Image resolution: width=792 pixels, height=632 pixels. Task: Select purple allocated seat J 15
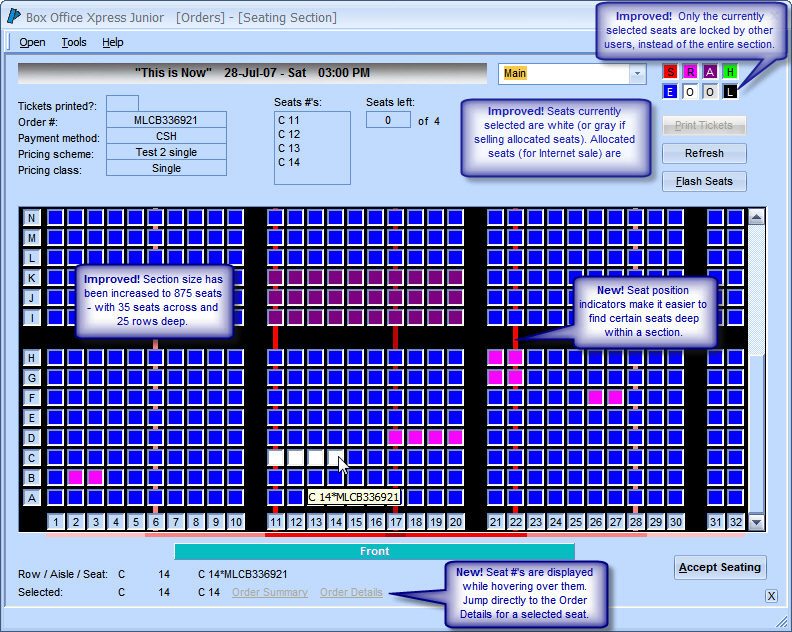[356, 297]
